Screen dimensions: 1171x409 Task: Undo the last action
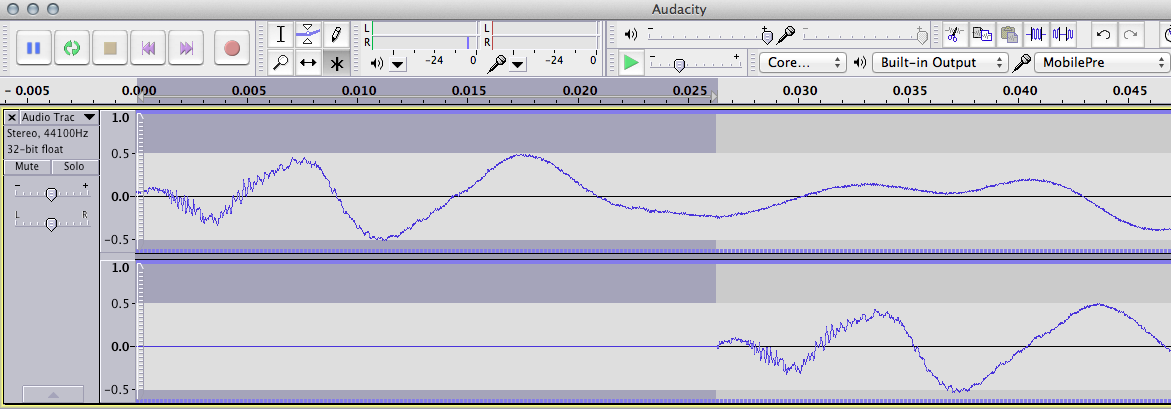1103,34
